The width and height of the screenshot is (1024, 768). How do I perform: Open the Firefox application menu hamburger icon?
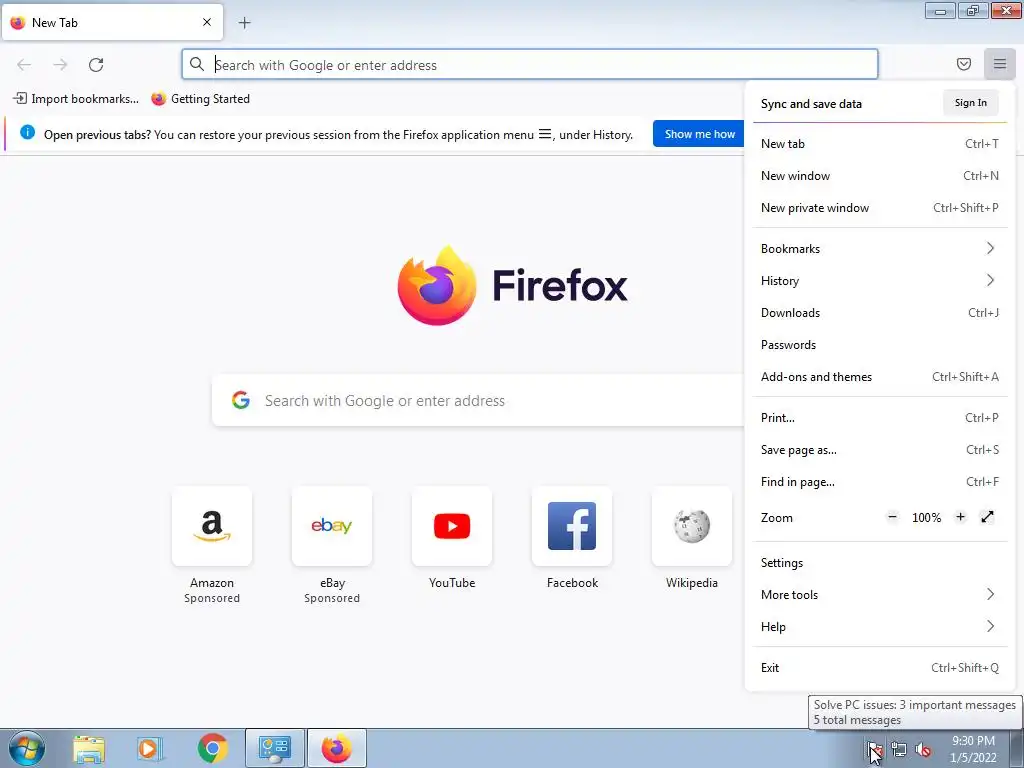999,64
